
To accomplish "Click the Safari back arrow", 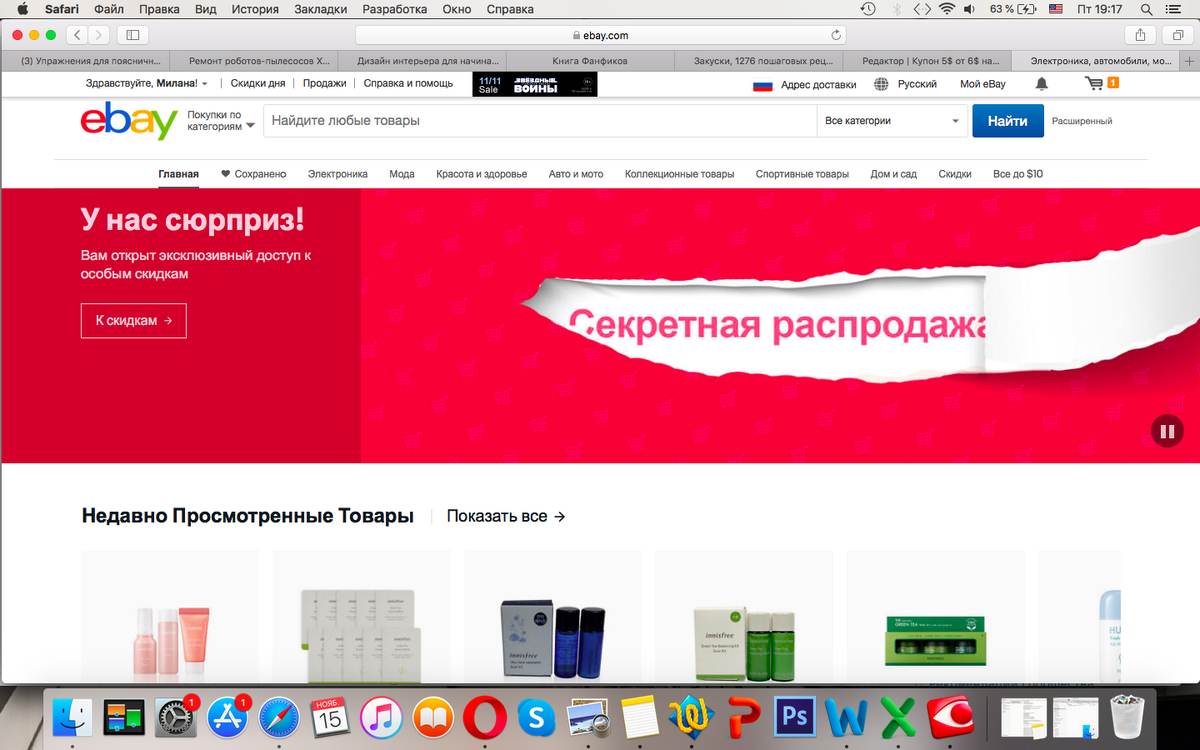I will click(78, 35).
